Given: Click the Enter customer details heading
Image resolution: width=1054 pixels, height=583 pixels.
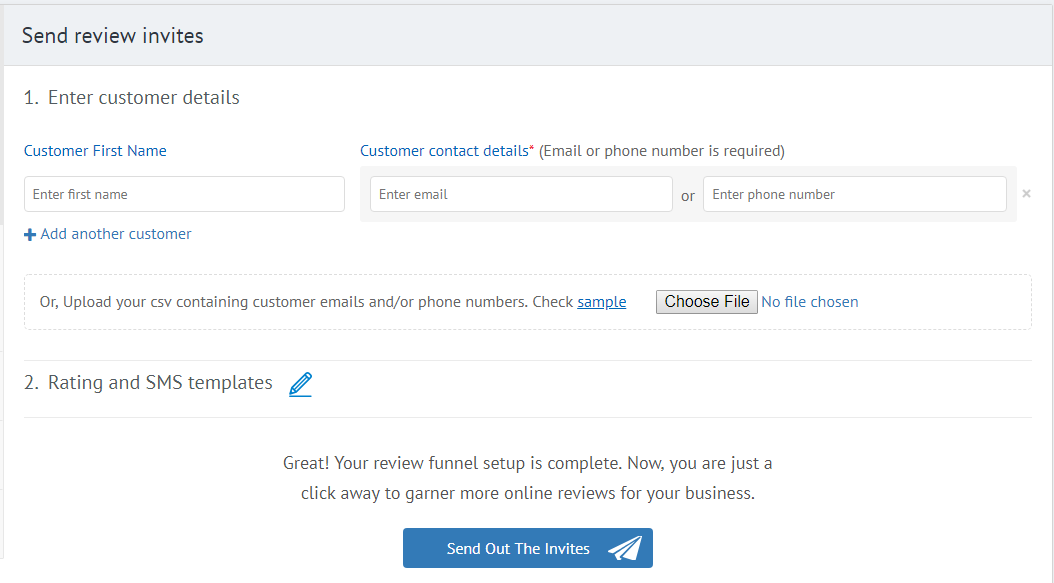Looking at the screenshot, I should point(143,98).
